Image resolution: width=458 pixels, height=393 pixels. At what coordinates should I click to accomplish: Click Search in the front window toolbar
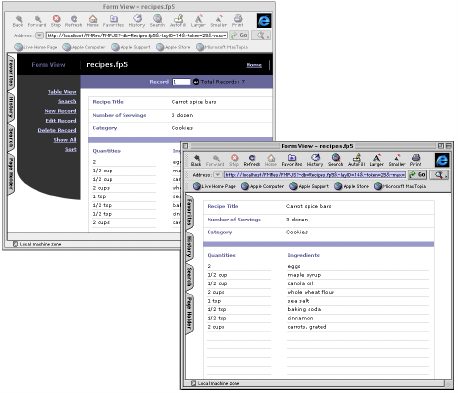pos(336,160)
